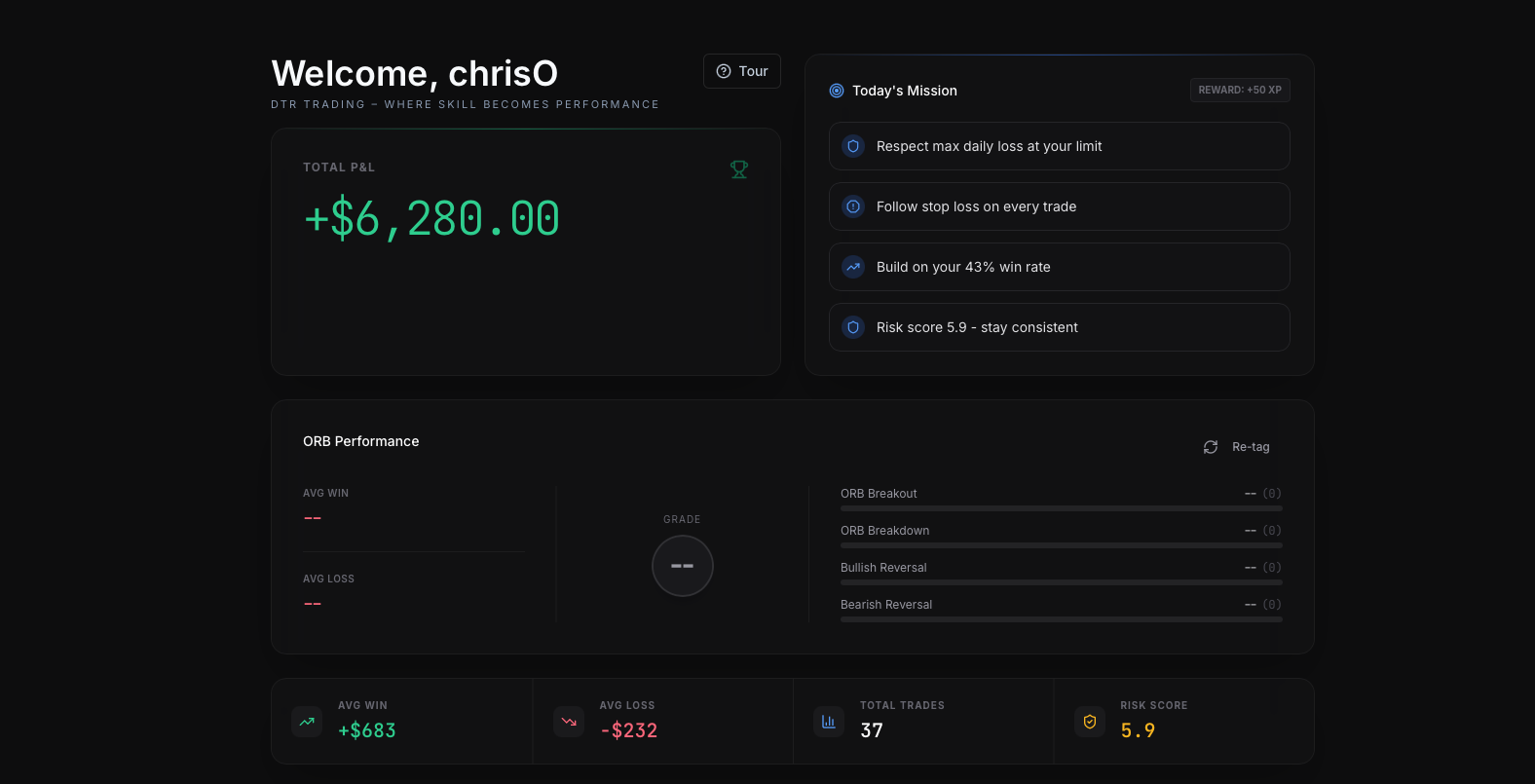This screenshot has width=1535, height=784.
Task: Click the Bearish Reversal progress bar
Action: [1062, 619]
